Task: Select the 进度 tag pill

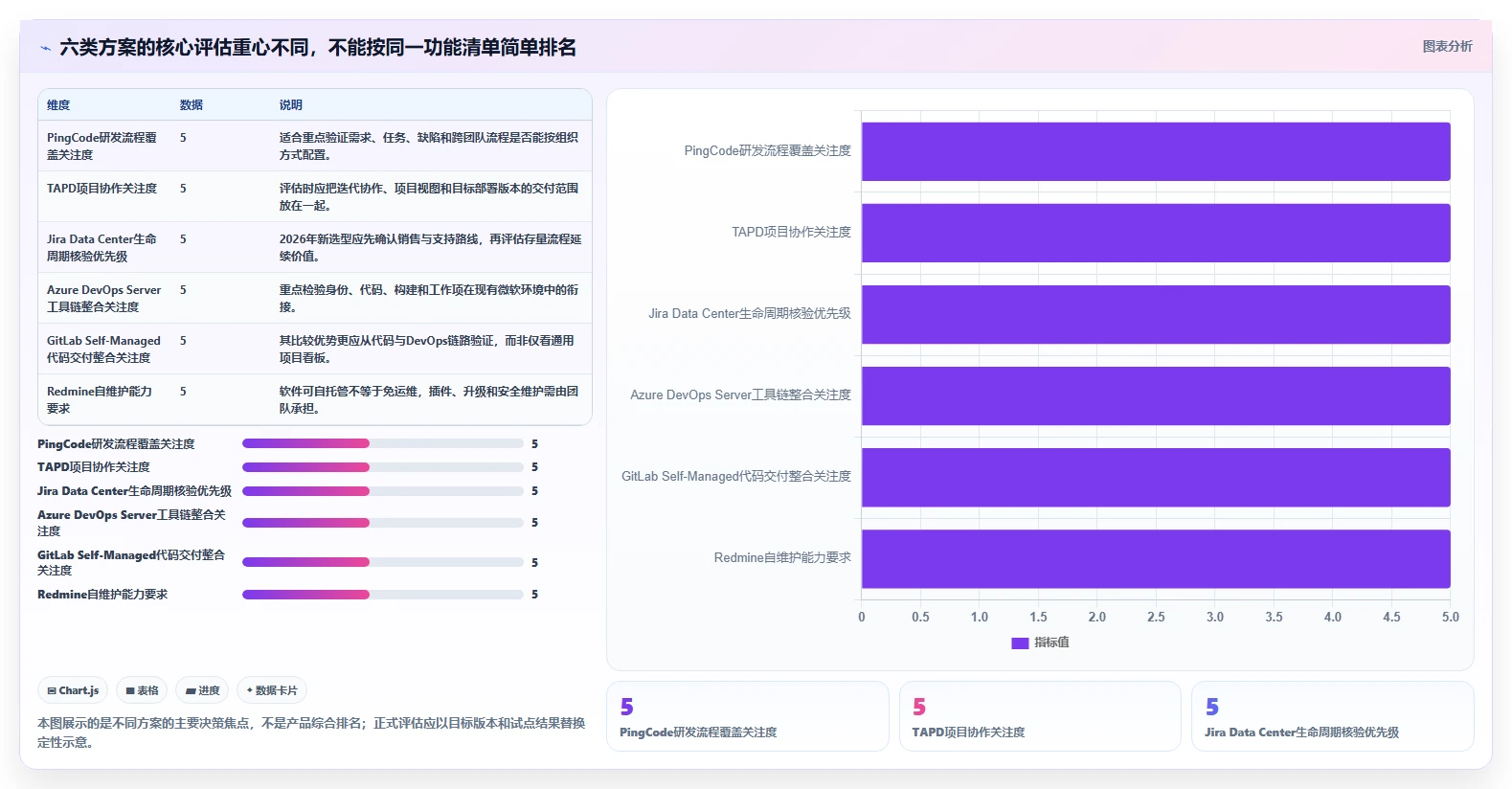Action: point(202,690)
